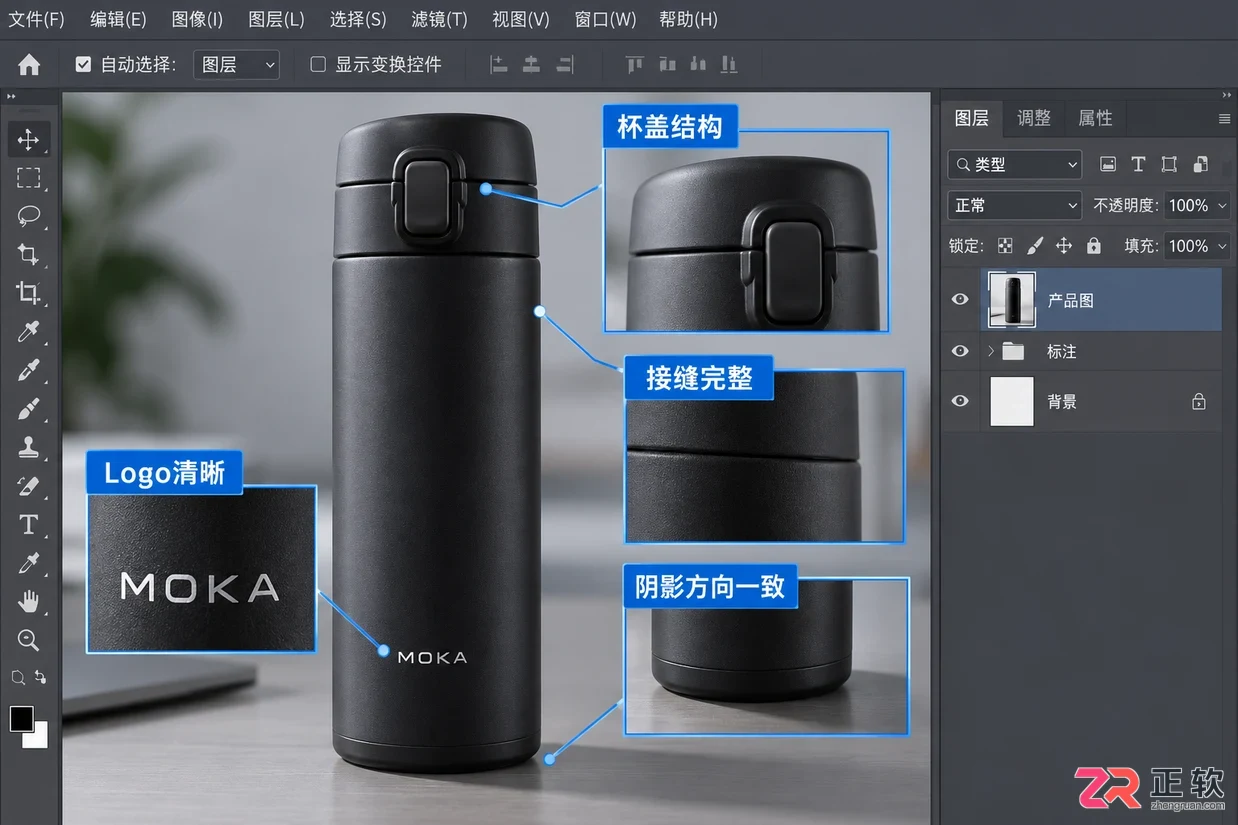The image size is (1238, 825).
Task: Select the Type tool in left toolbar
Action: pos(28,524)
